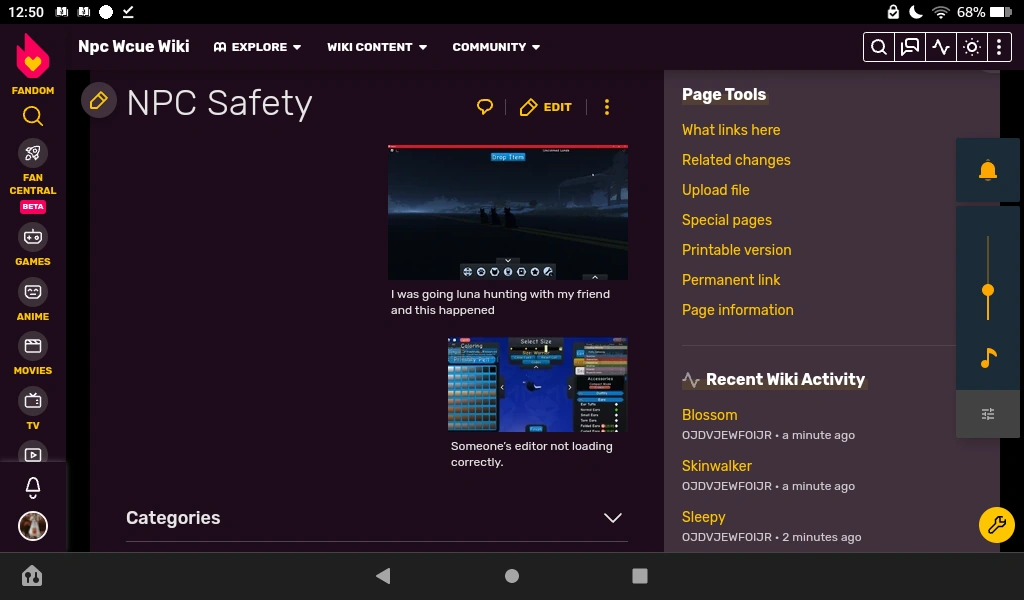Viewport: 1024px width, 600px height.
Task: Toggle light/dark theme sun icon
Action: pos(971,47)
